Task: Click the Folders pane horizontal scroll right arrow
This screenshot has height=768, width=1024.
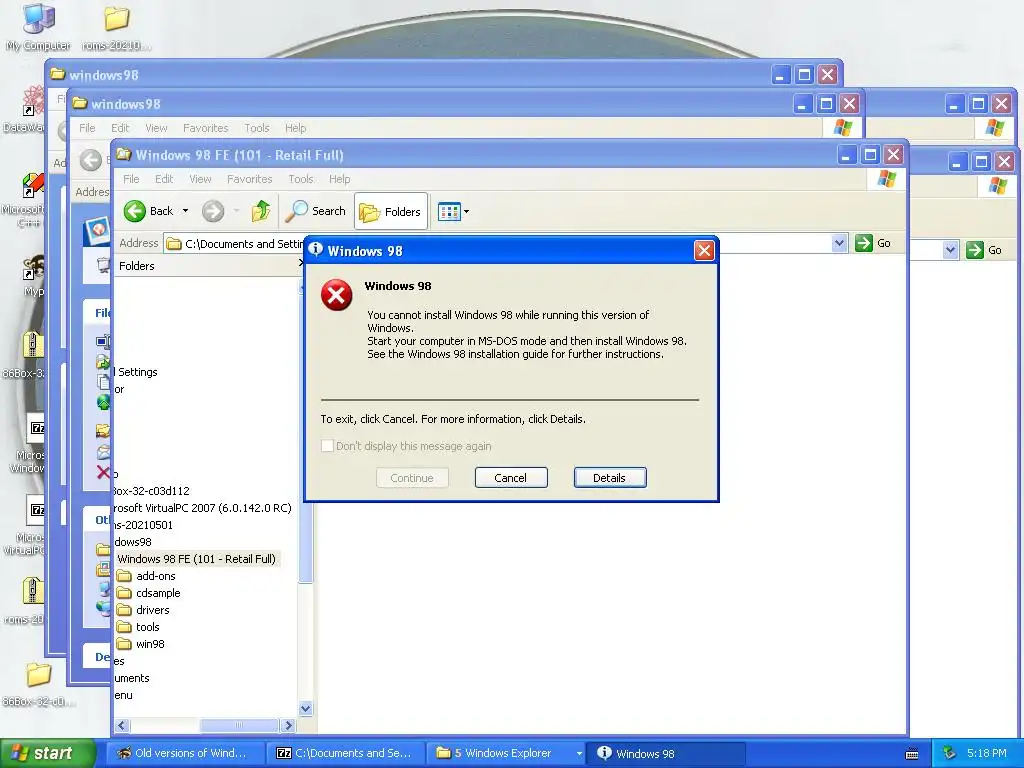Action: (287, 725)
